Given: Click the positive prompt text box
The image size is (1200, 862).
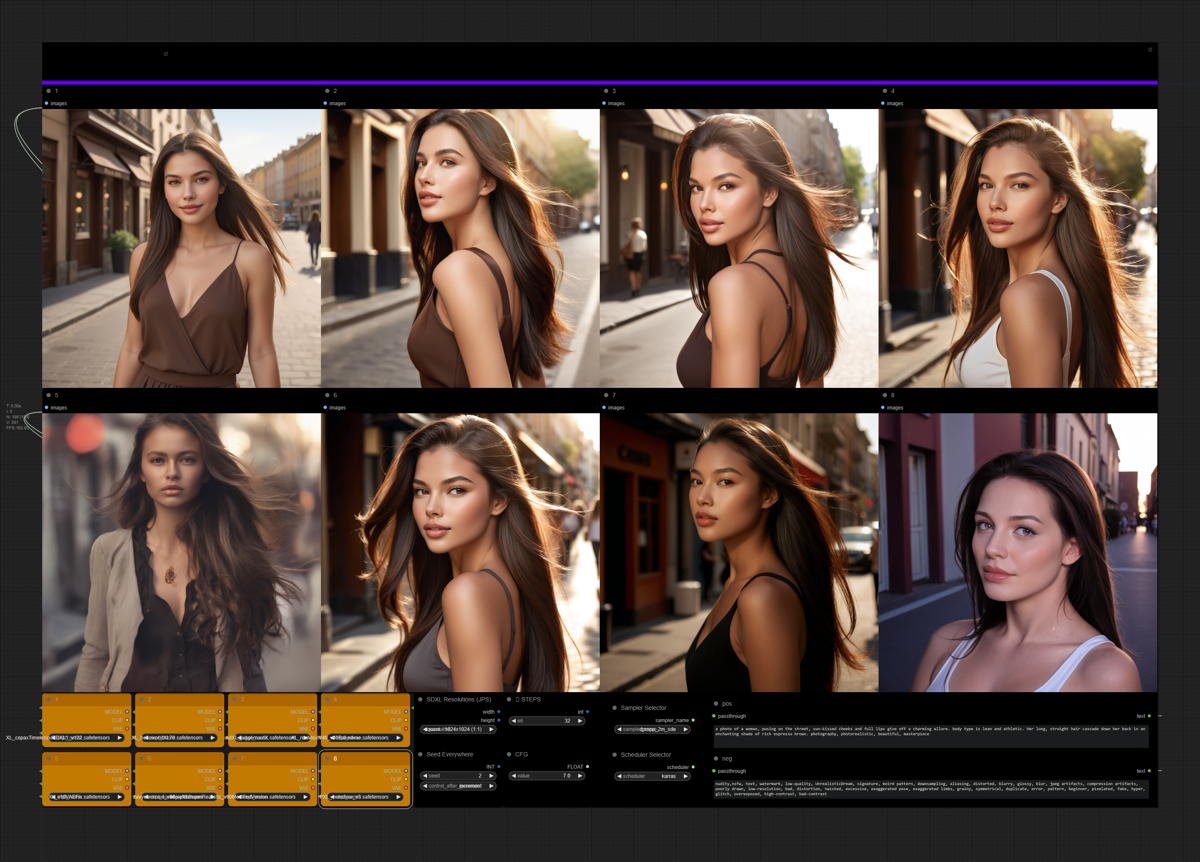Looking at the screenshot, I should (930, 734).
